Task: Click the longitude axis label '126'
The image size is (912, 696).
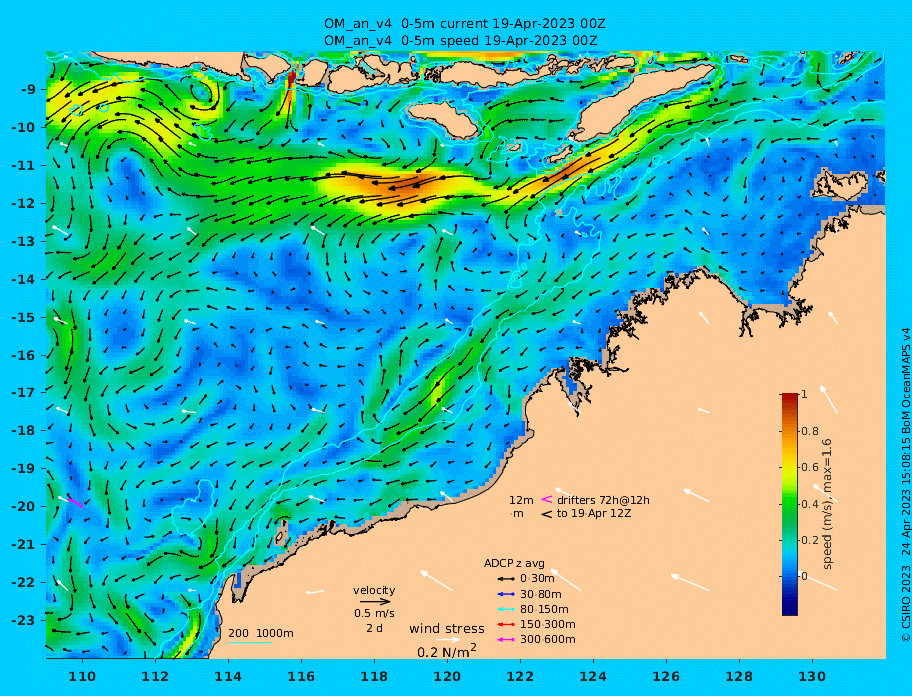Action: click(666, 676)
